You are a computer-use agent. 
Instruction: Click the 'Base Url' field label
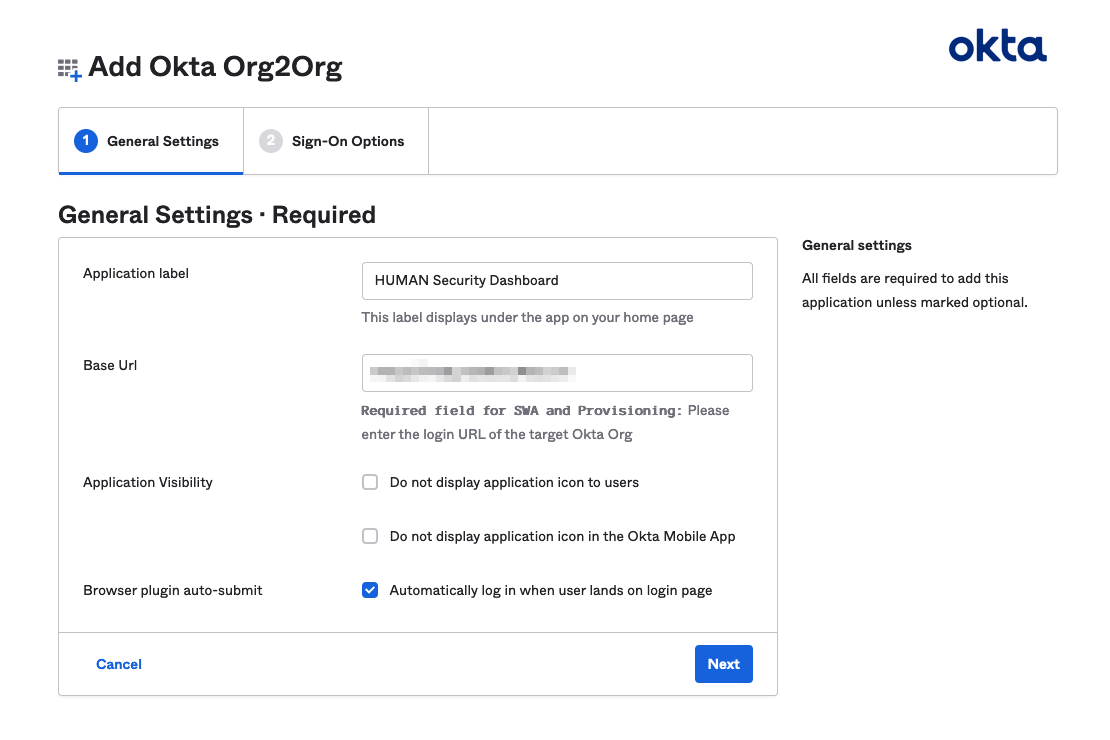pyautogui.click(x=110, y=365)
